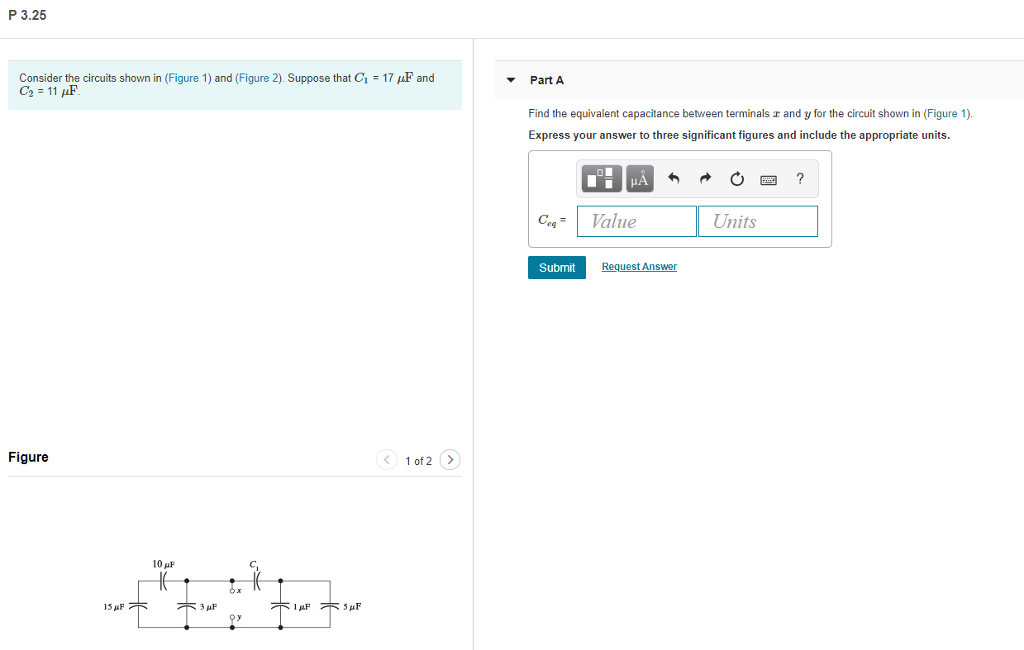Click the 'Part A' heading text
The height and width of the screenshot is (650, 1024).
(x=547, y=80)
